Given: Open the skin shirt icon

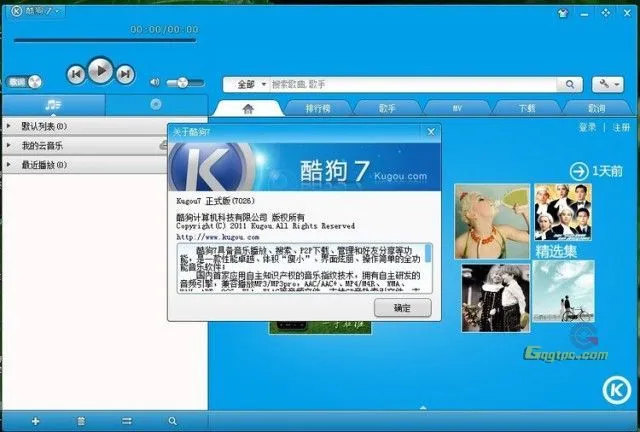Looking at the screenshot, I should (563, 13).
